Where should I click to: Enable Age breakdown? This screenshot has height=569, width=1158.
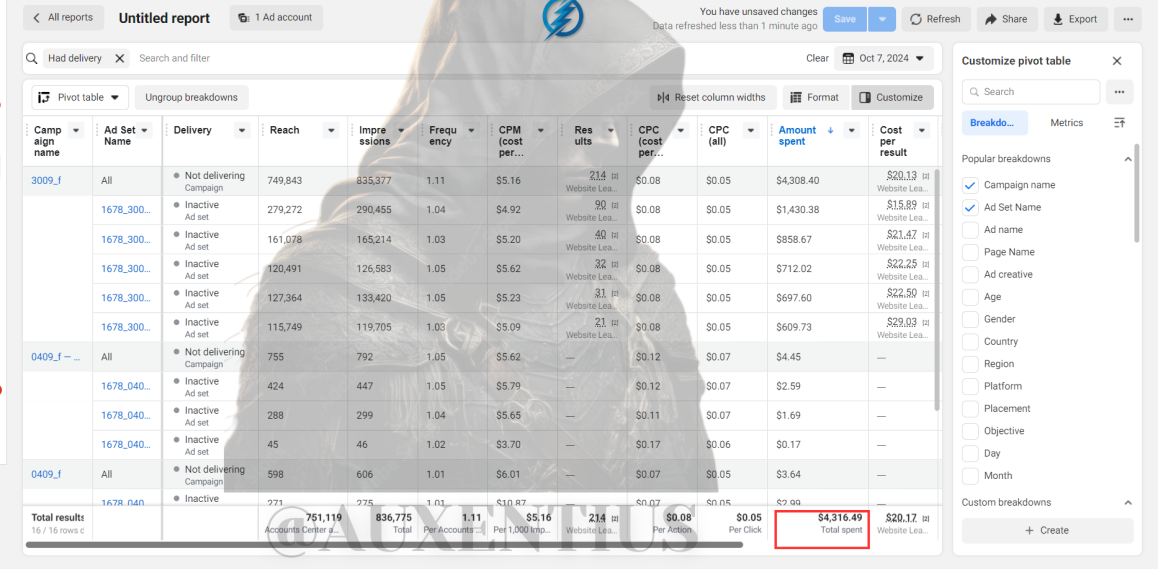970,297
